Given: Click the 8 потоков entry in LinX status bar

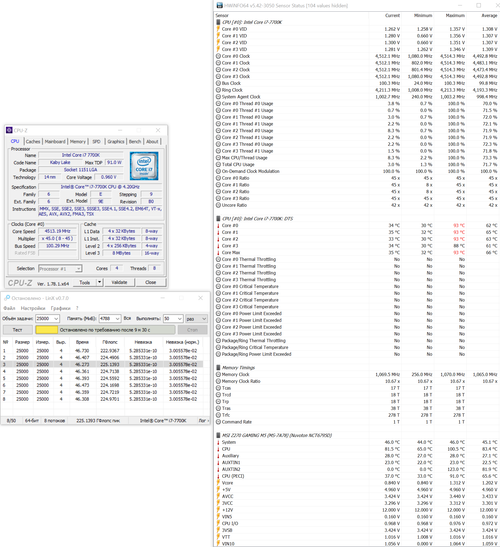Looking at the screenshot, I should pyautogui.click(x=54, y=421).
